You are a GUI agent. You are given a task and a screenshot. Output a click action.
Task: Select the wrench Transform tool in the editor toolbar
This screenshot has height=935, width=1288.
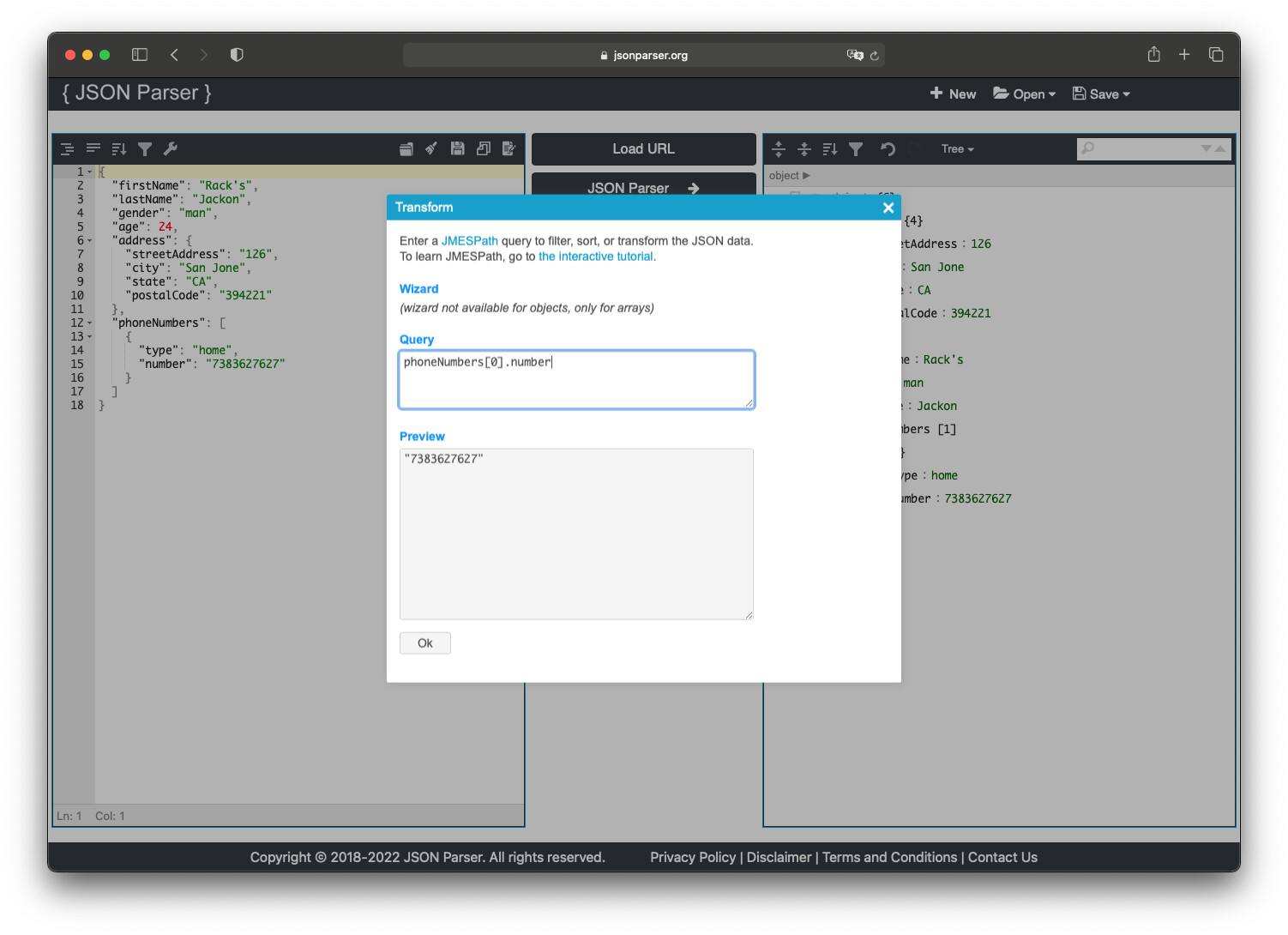coord(171,148)
